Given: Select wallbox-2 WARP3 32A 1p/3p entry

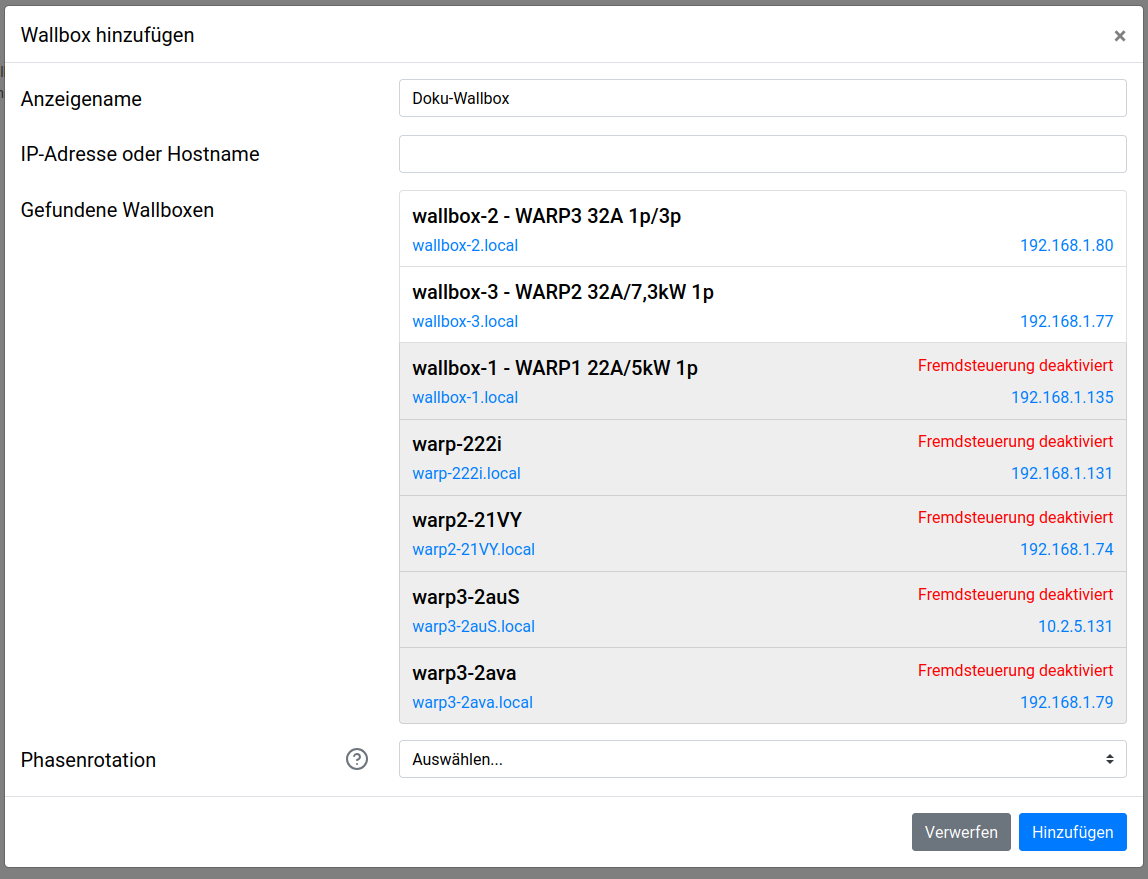Looking at the screenshot, I should pyautogui.click(x=700, y=217).
